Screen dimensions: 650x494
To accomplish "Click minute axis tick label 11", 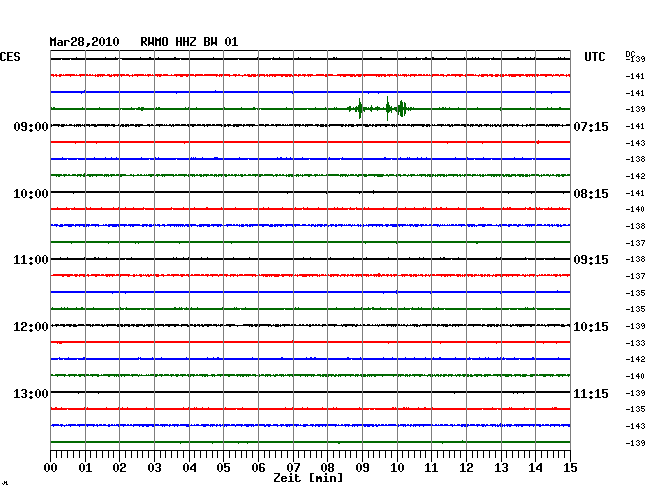I will click(431, 467).
